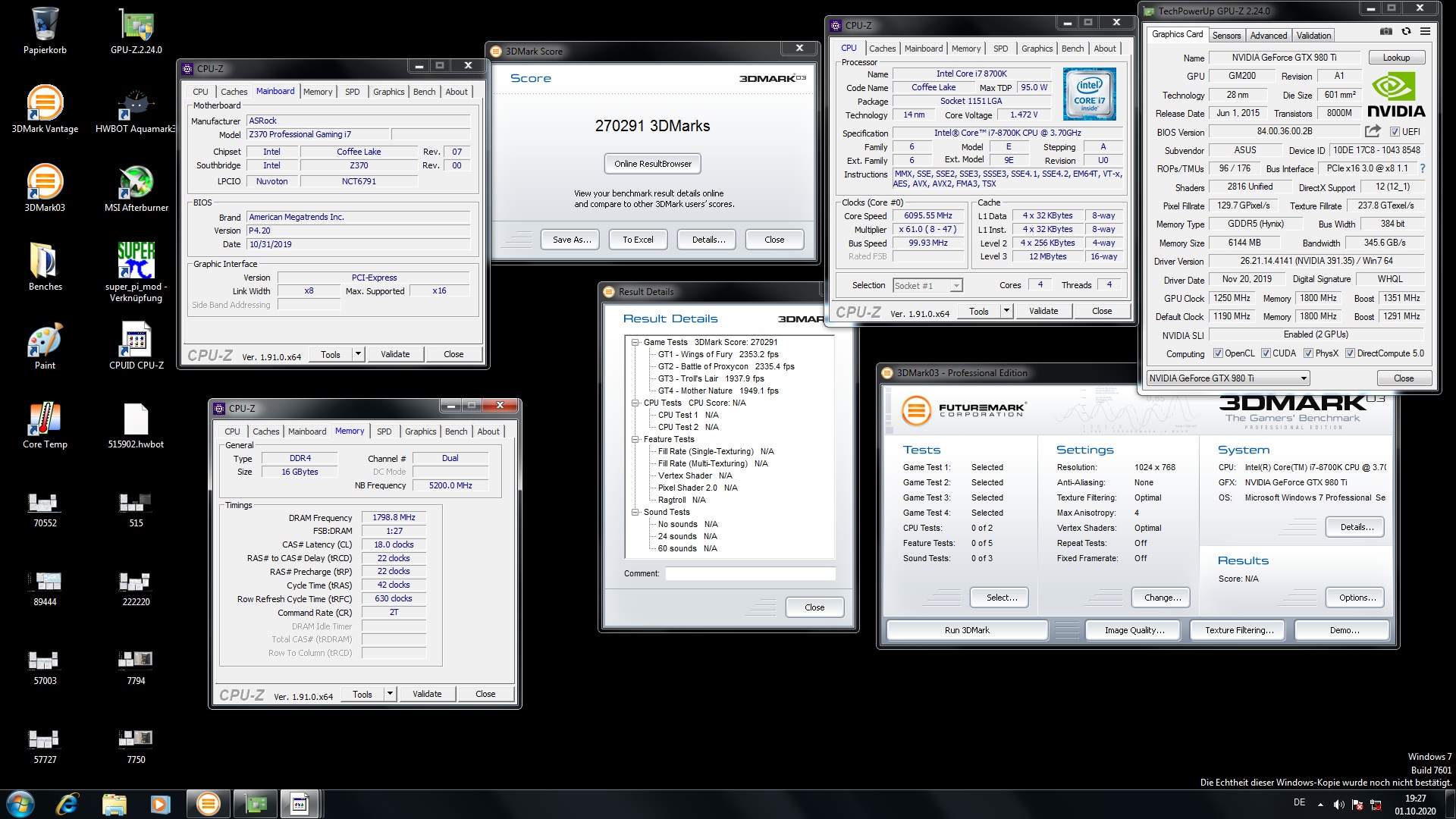The image size is (1456, 819).
Task: Click GPU-Z's refresh icon
Action: pyautogui.click(x=1406, y=32)
